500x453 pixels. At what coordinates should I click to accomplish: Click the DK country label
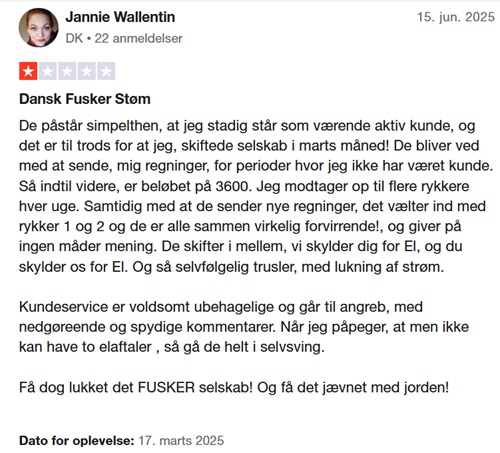pos(74,39)
